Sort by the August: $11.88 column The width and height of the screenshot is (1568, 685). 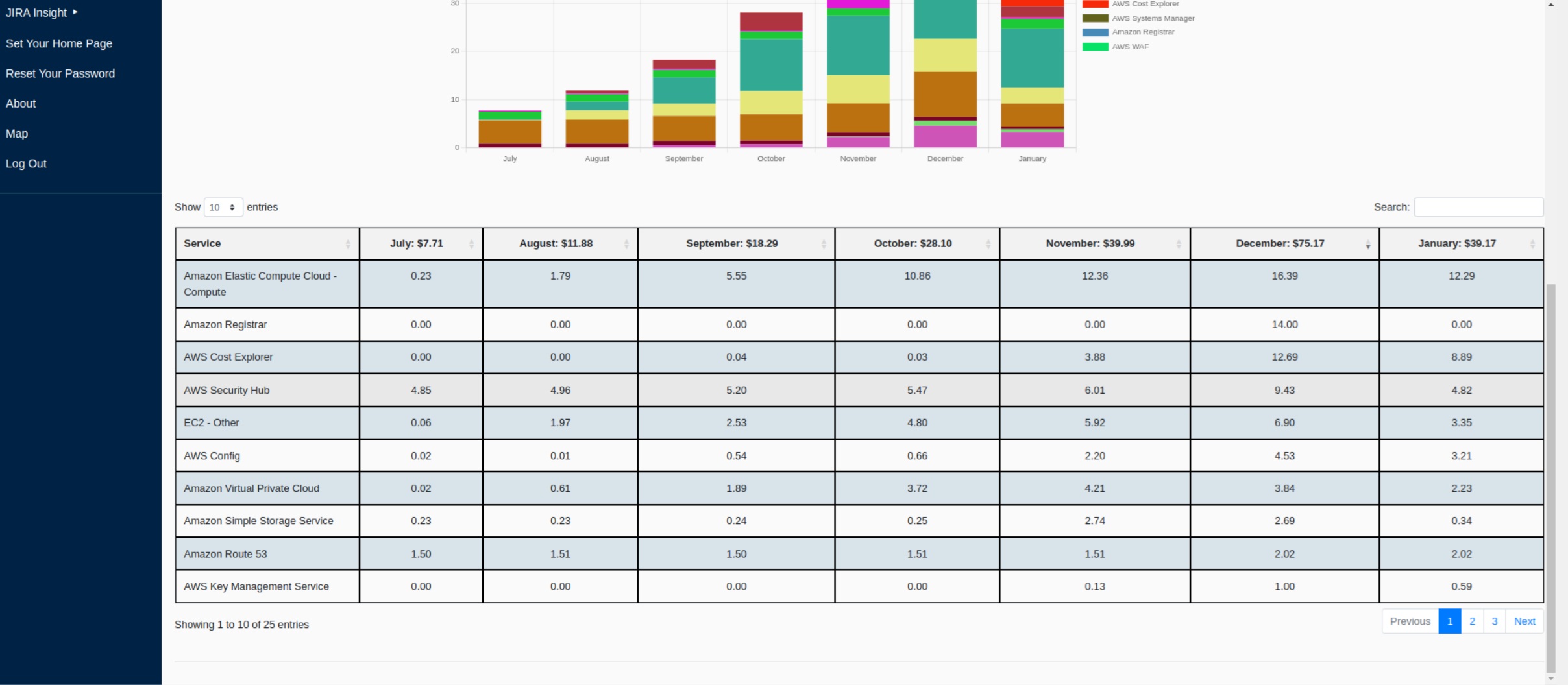click(x=560, y=244)
